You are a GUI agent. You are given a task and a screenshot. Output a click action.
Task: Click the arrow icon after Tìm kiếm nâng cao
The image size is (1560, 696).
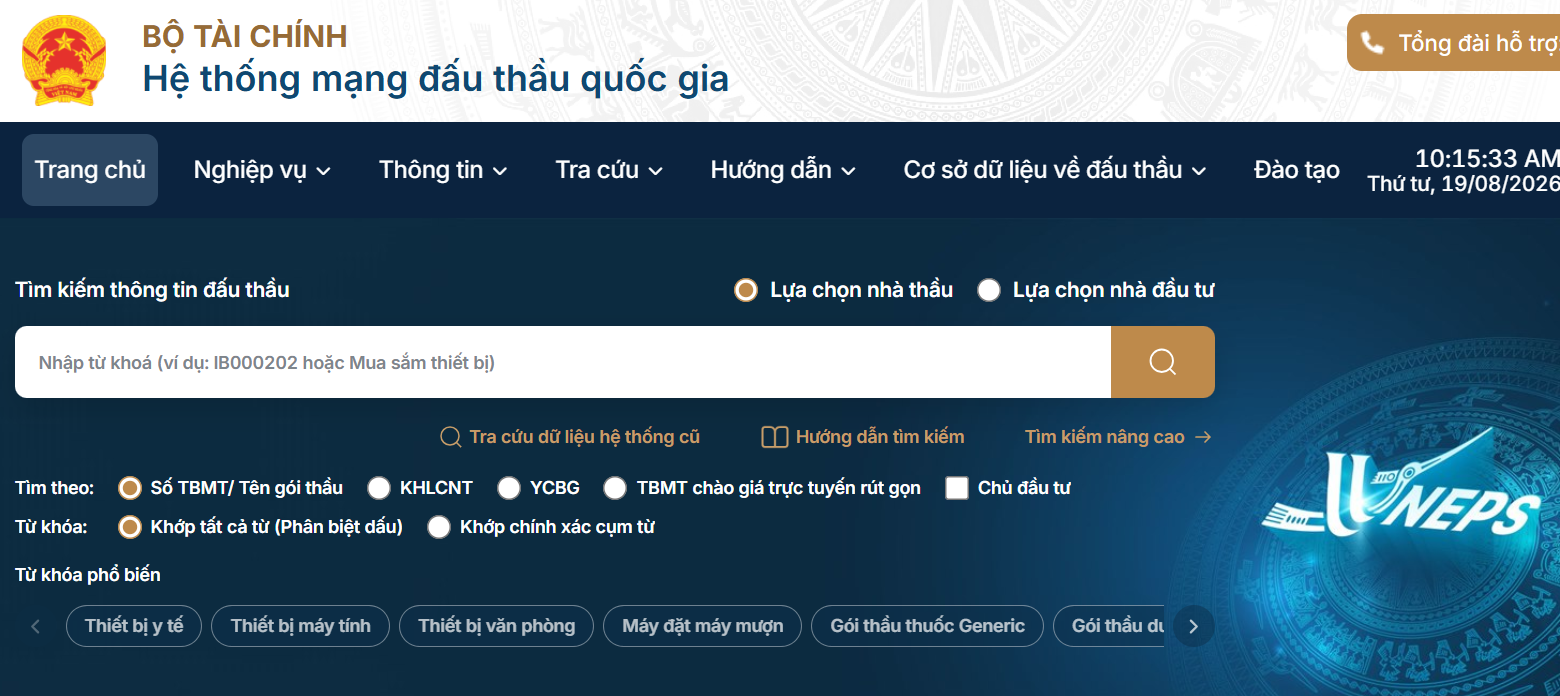pos(1203,437)
